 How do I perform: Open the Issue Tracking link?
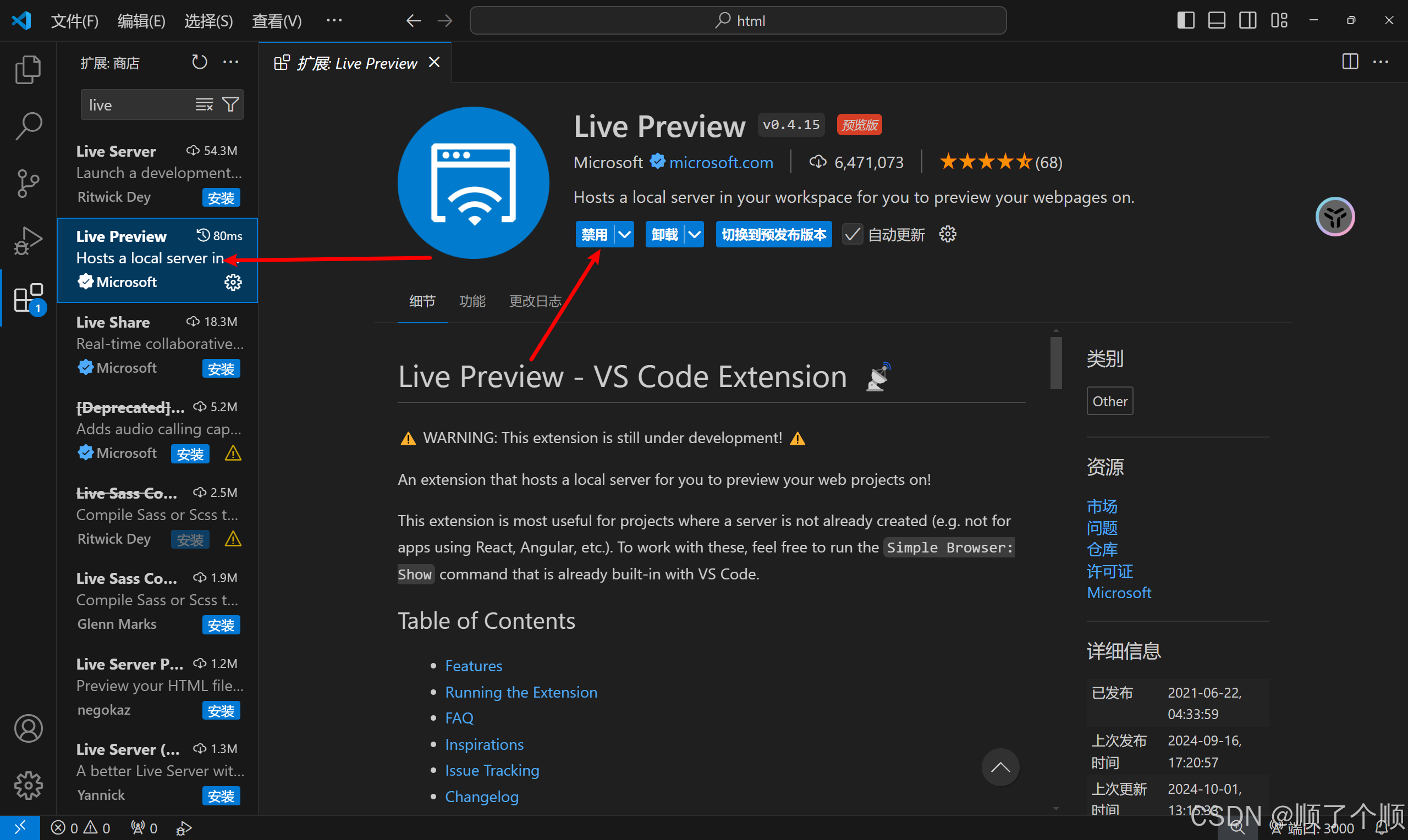(x=492, y=770)
